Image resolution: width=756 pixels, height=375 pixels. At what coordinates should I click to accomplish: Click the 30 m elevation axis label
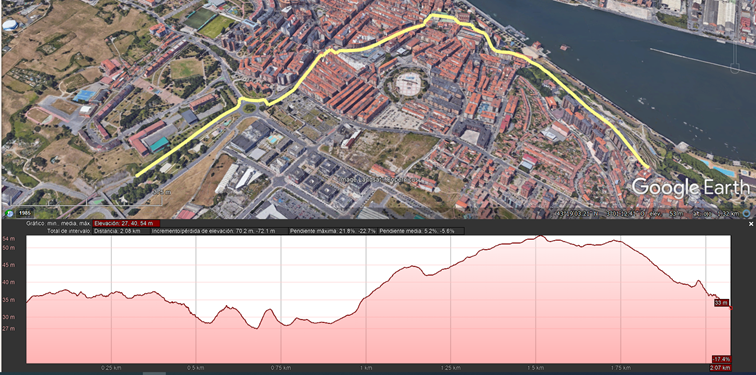pyautogui.click(x=8, y=317)
